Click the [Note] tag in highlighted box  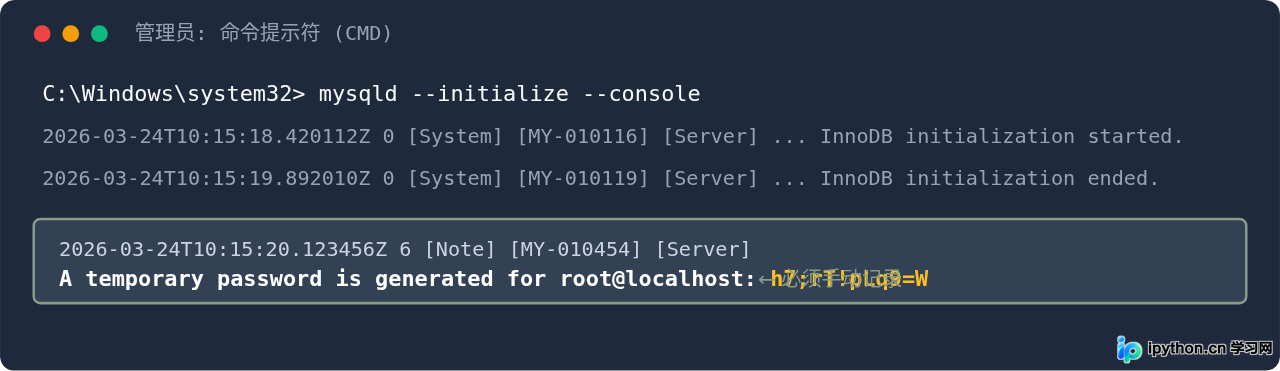[460, 249]
